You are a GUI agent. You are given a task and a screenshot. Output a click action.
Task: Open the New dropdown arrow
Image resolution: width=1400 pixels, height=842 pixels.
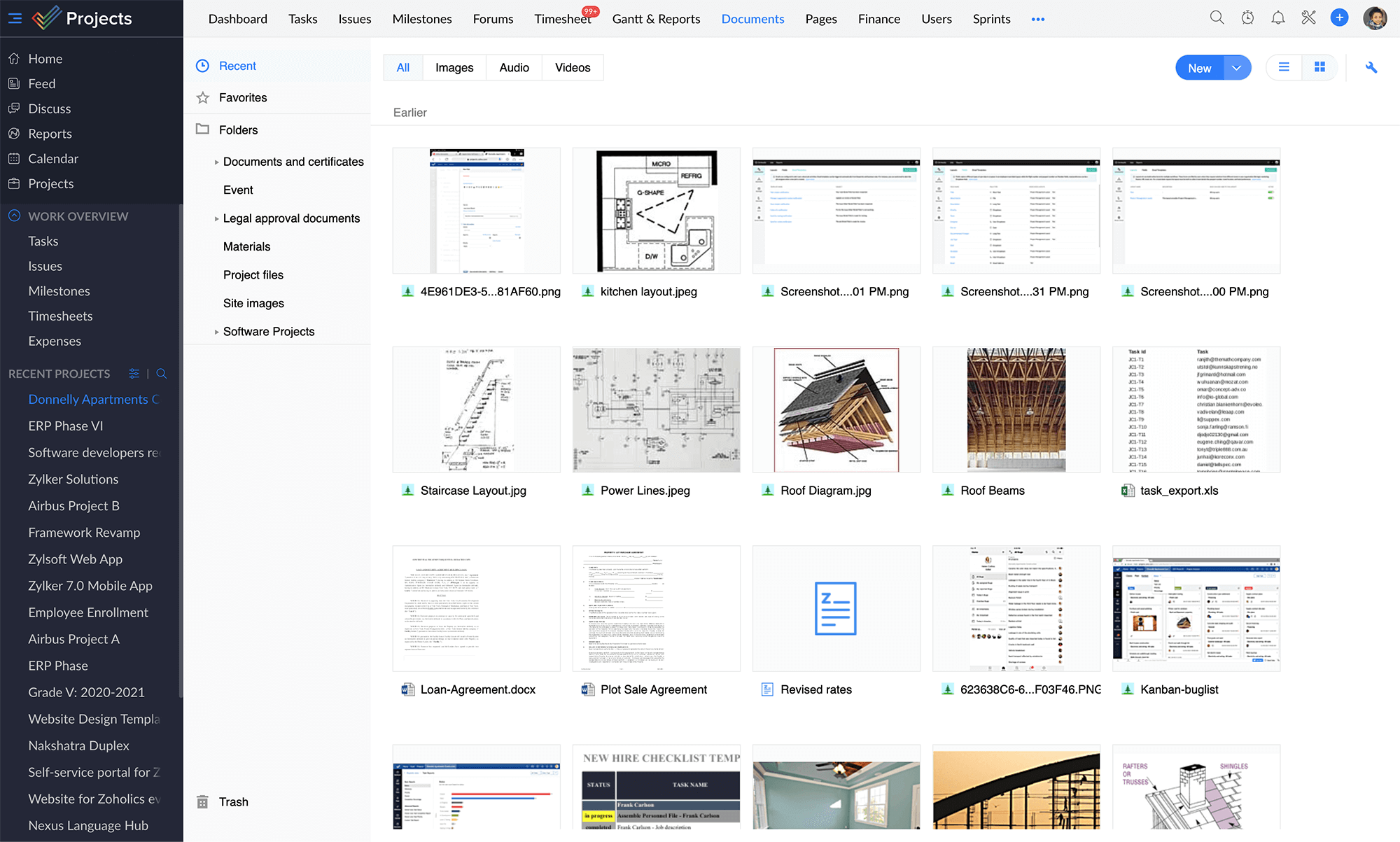coord(1235,67)
